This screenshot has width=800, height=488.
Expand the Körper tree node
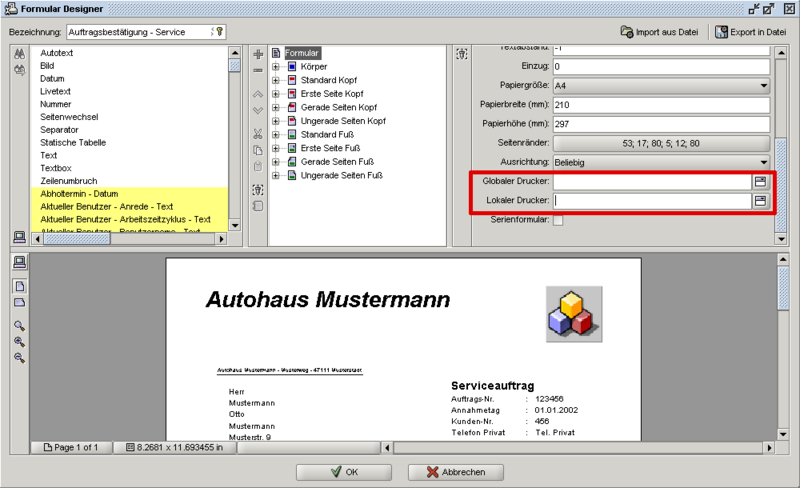[275, 66]
